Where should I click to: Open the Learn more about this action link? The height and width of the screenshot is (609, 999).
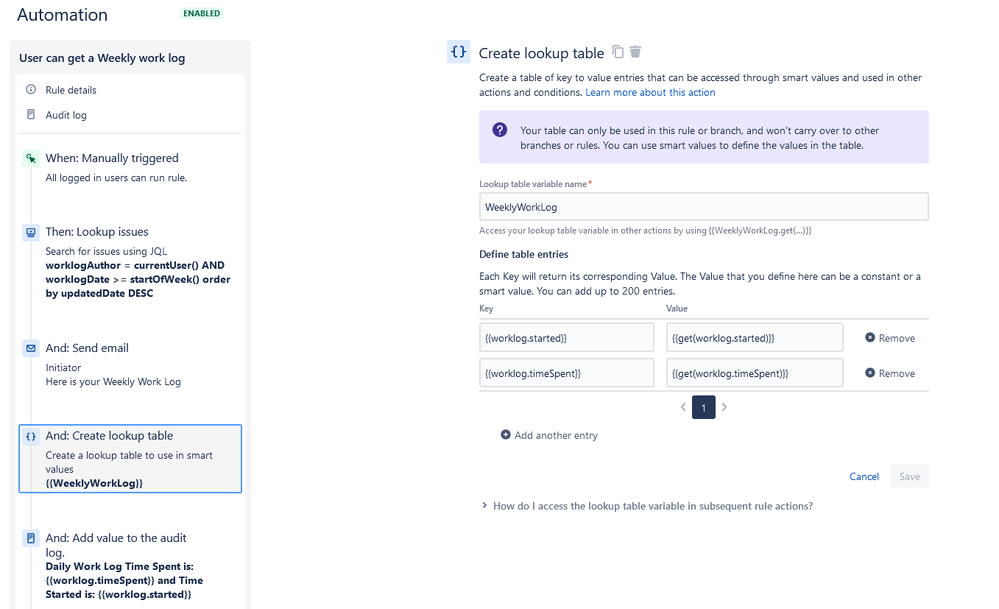[x=650, y=91]
